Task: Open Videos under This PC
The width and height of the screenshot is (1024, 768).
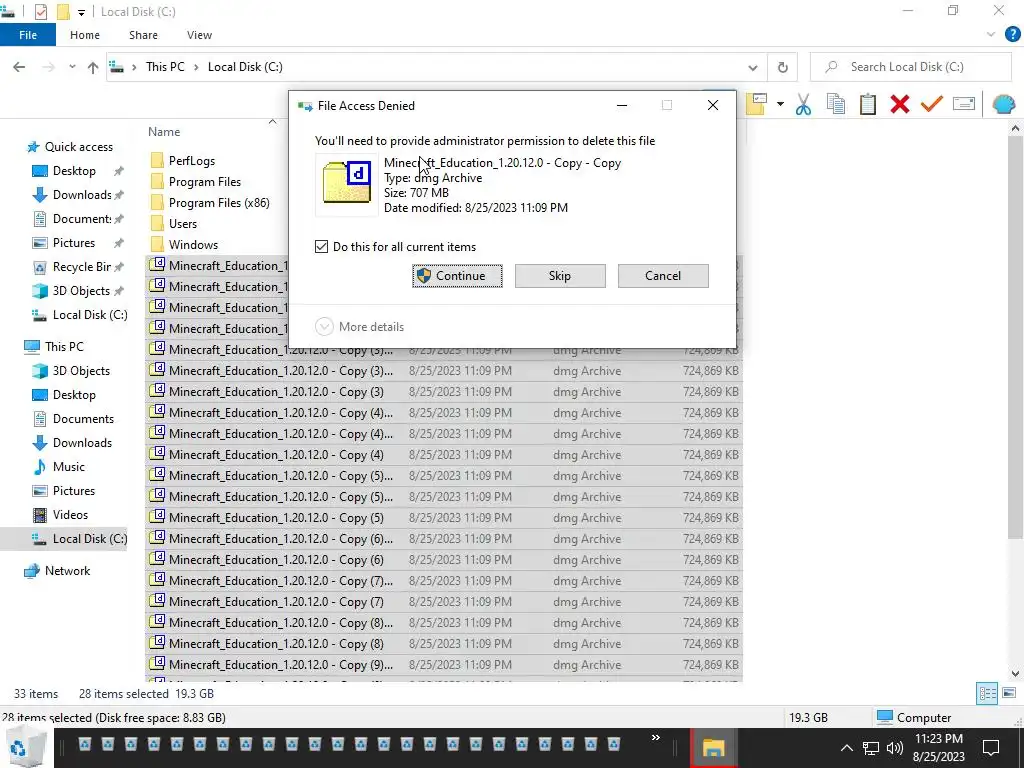Action: pos(70,515)
